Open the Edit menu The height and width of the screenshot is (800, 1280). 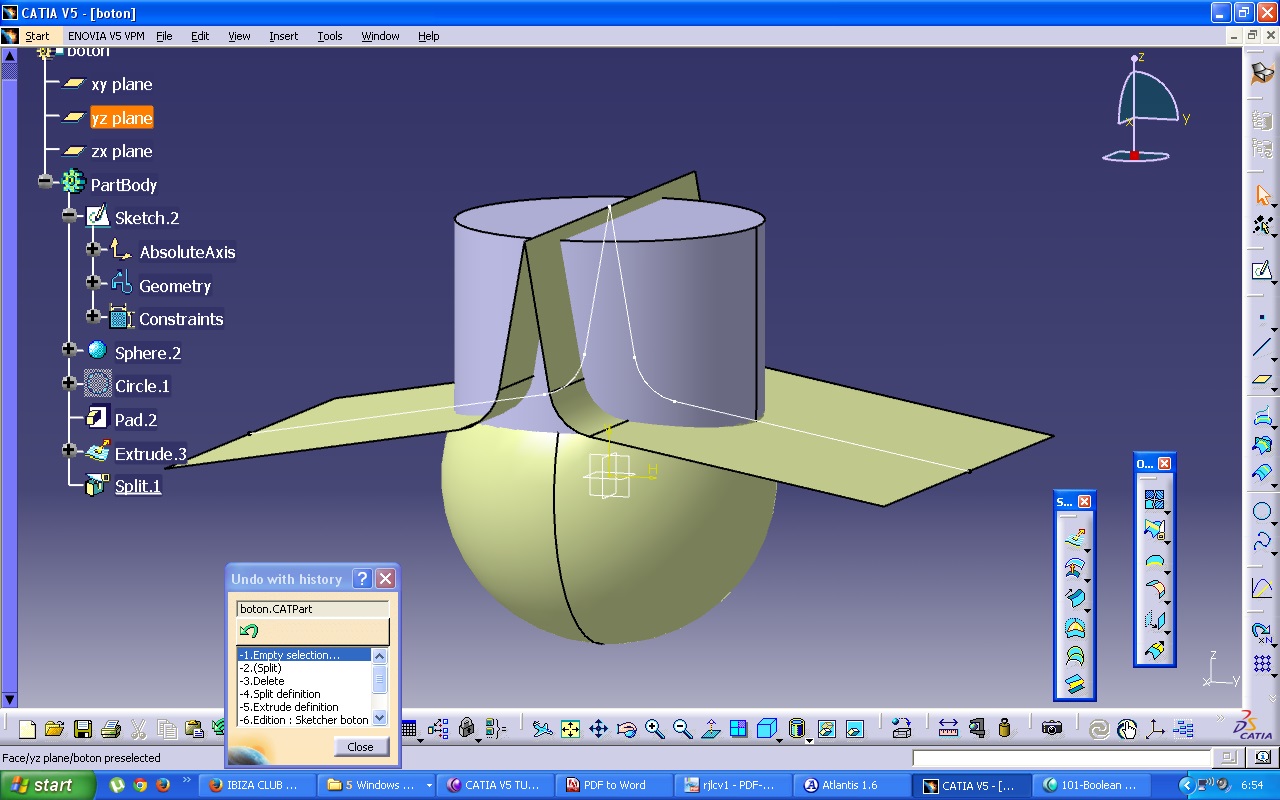[x=200, y=36]
